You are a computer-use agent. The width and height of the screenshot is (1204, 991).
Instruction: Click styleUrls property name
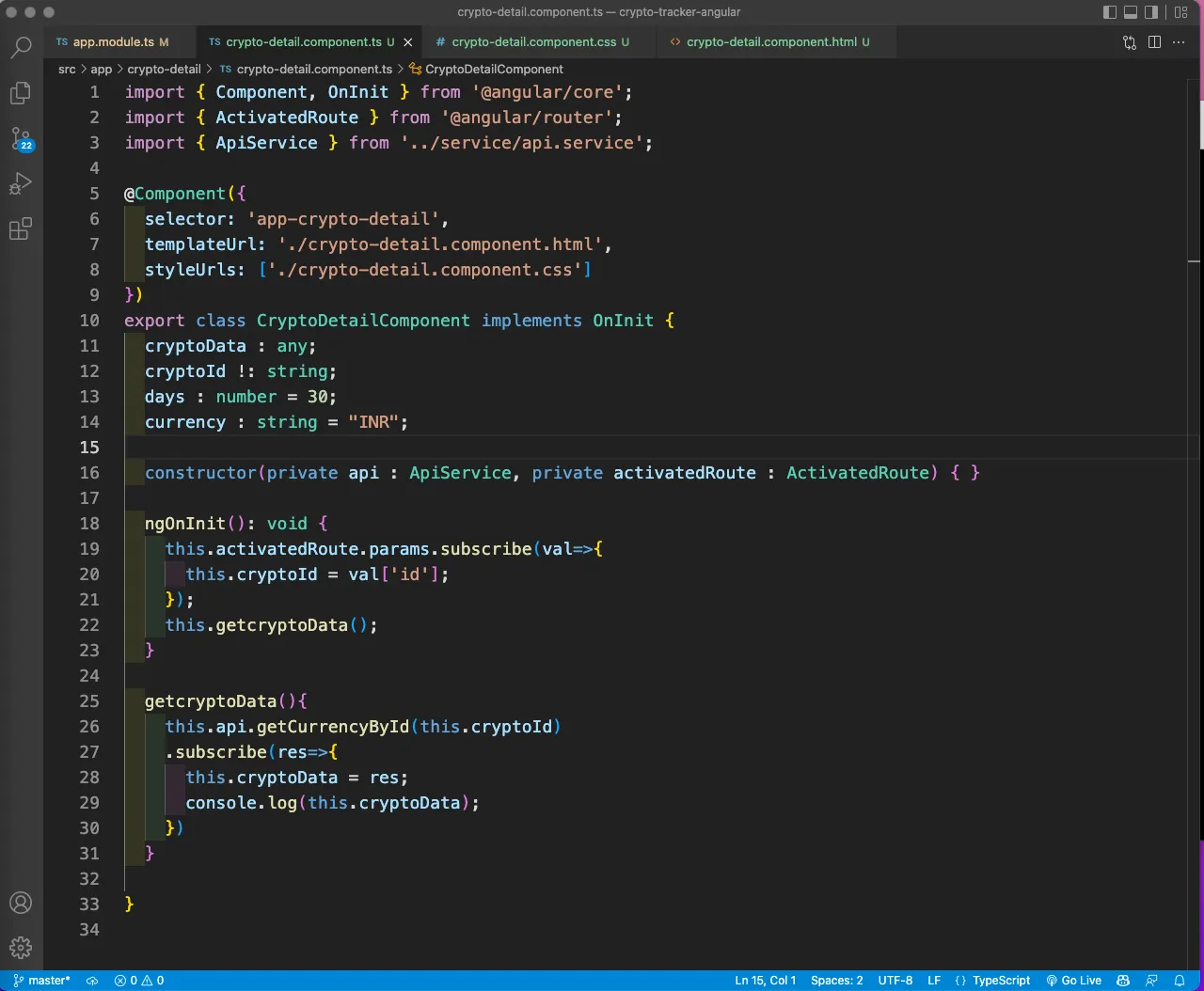point(190,270)
